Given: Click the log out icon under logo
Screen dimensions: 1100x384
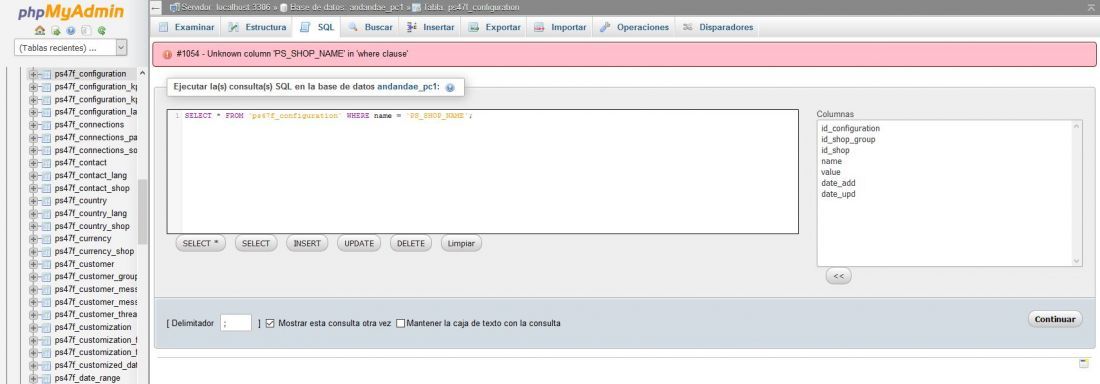Looking at the screenshot, I should click(x=55, y=30).
